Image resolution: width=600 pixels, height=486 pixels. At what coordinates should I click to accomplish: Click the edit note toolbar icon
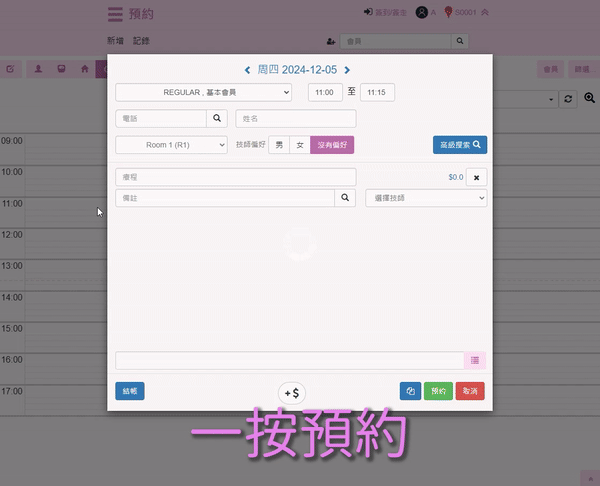coord(10,69)
